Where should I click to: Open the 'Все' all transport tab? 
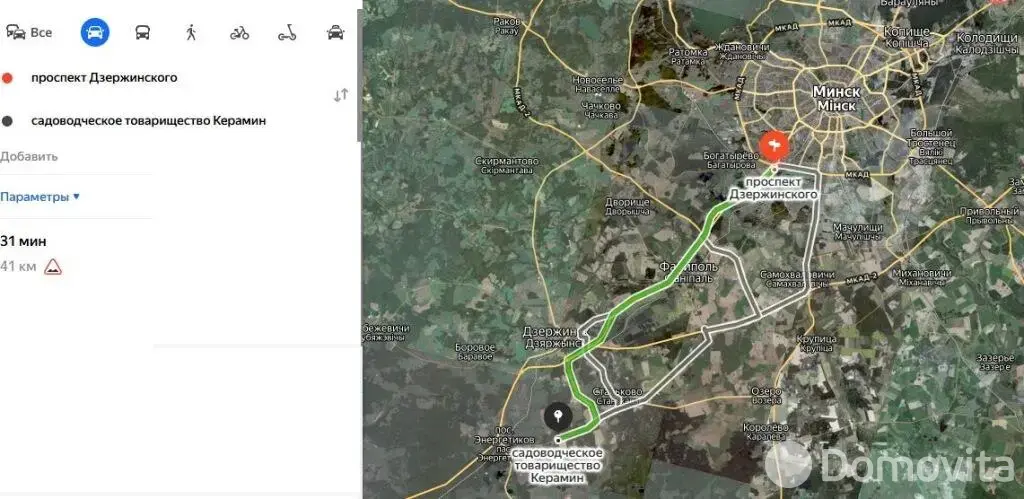[29, 32]
